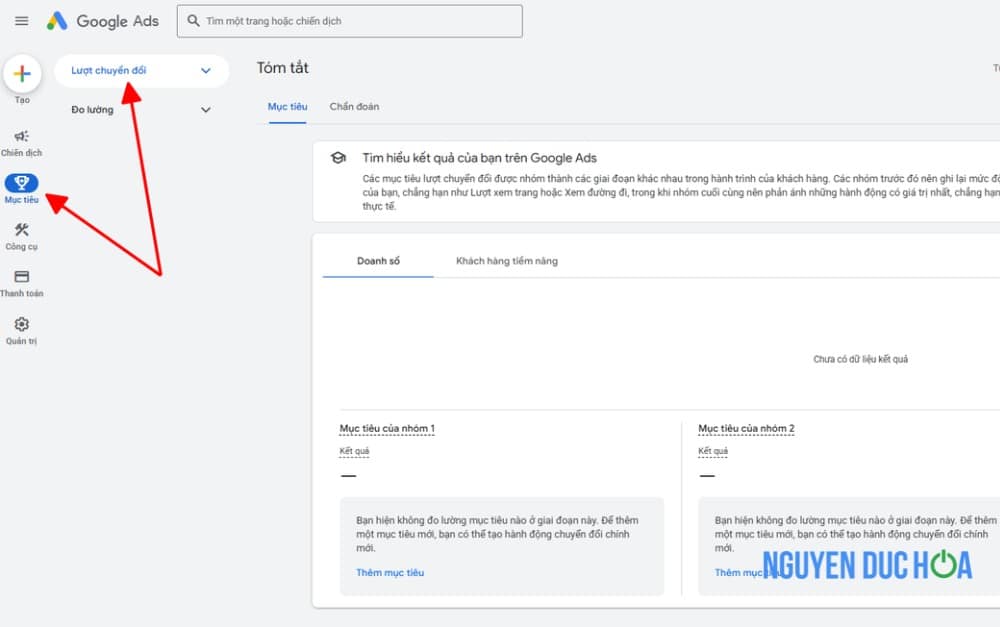Switch to the Chẩn đoán tab
The width and height of the screenshot is (1000, 627).
(x=354, y=106)
